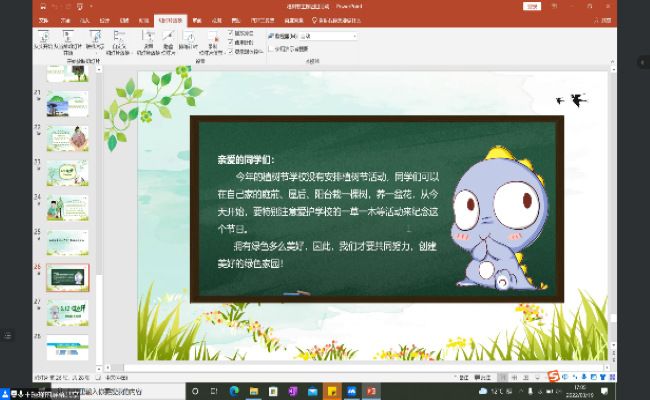Start Rehearse Timings

tap(189, 40)
